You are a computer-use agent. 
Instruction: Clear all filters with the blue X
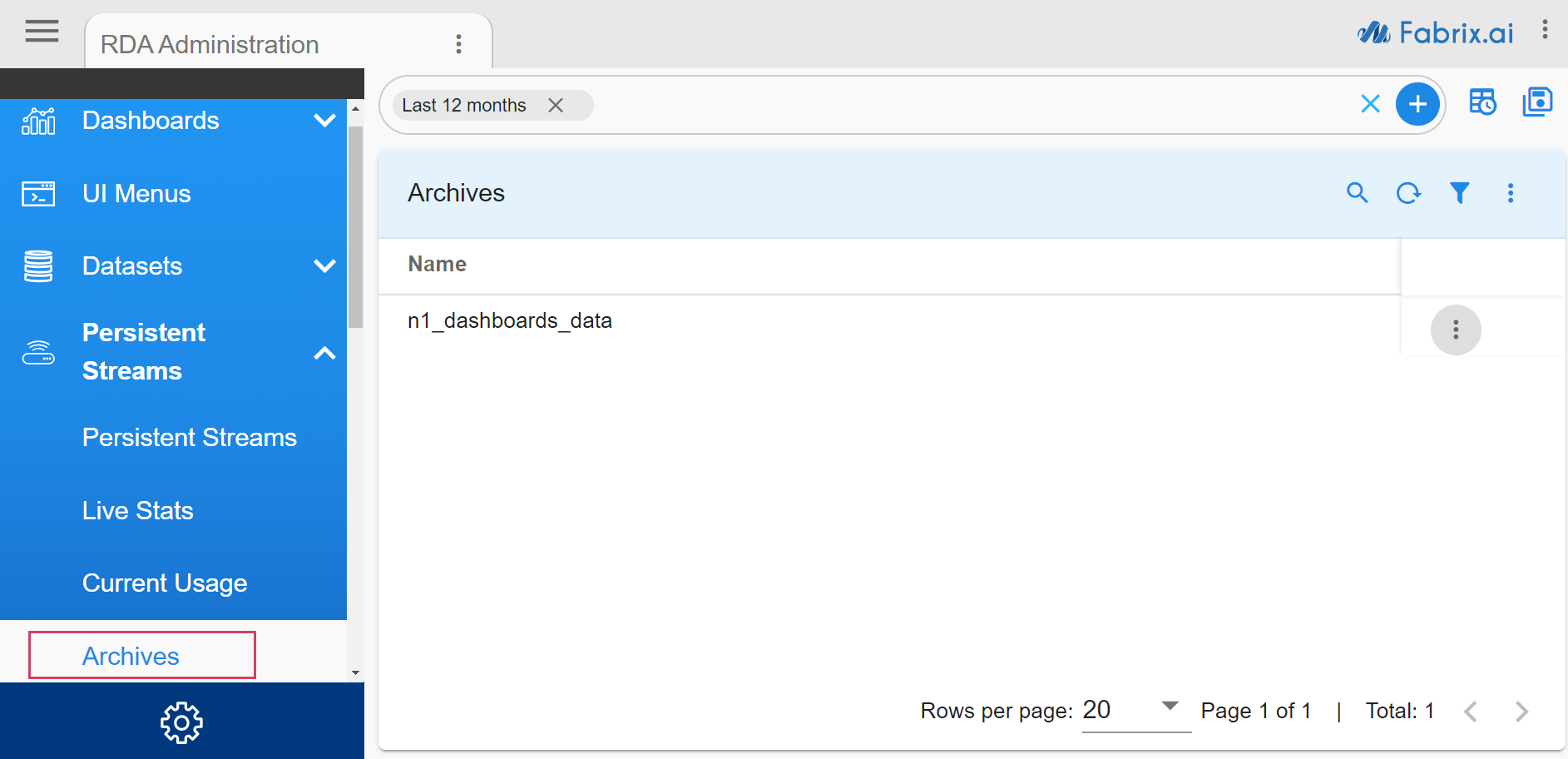1370,104
